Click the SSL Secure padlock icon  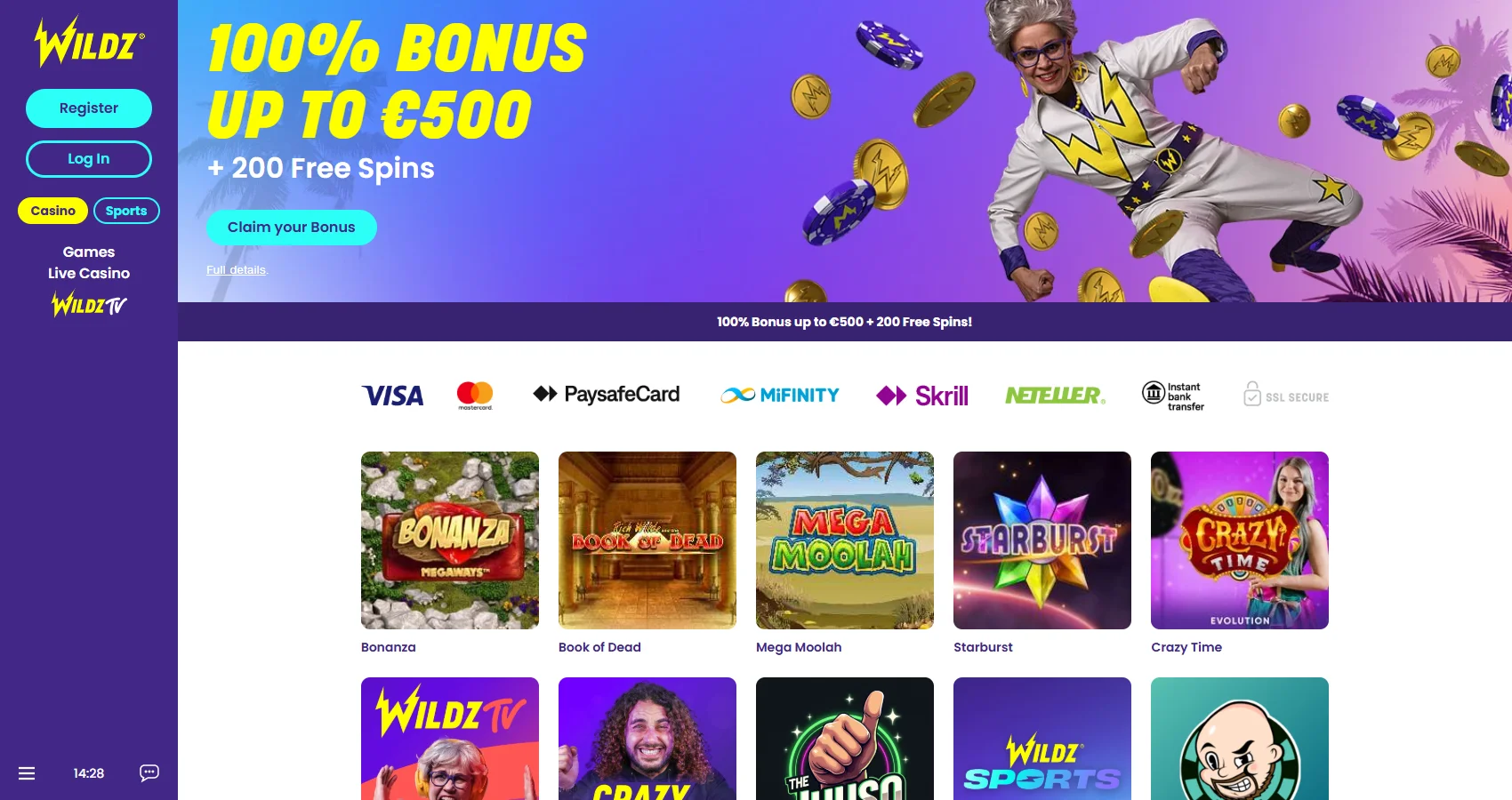(1252, 394)
